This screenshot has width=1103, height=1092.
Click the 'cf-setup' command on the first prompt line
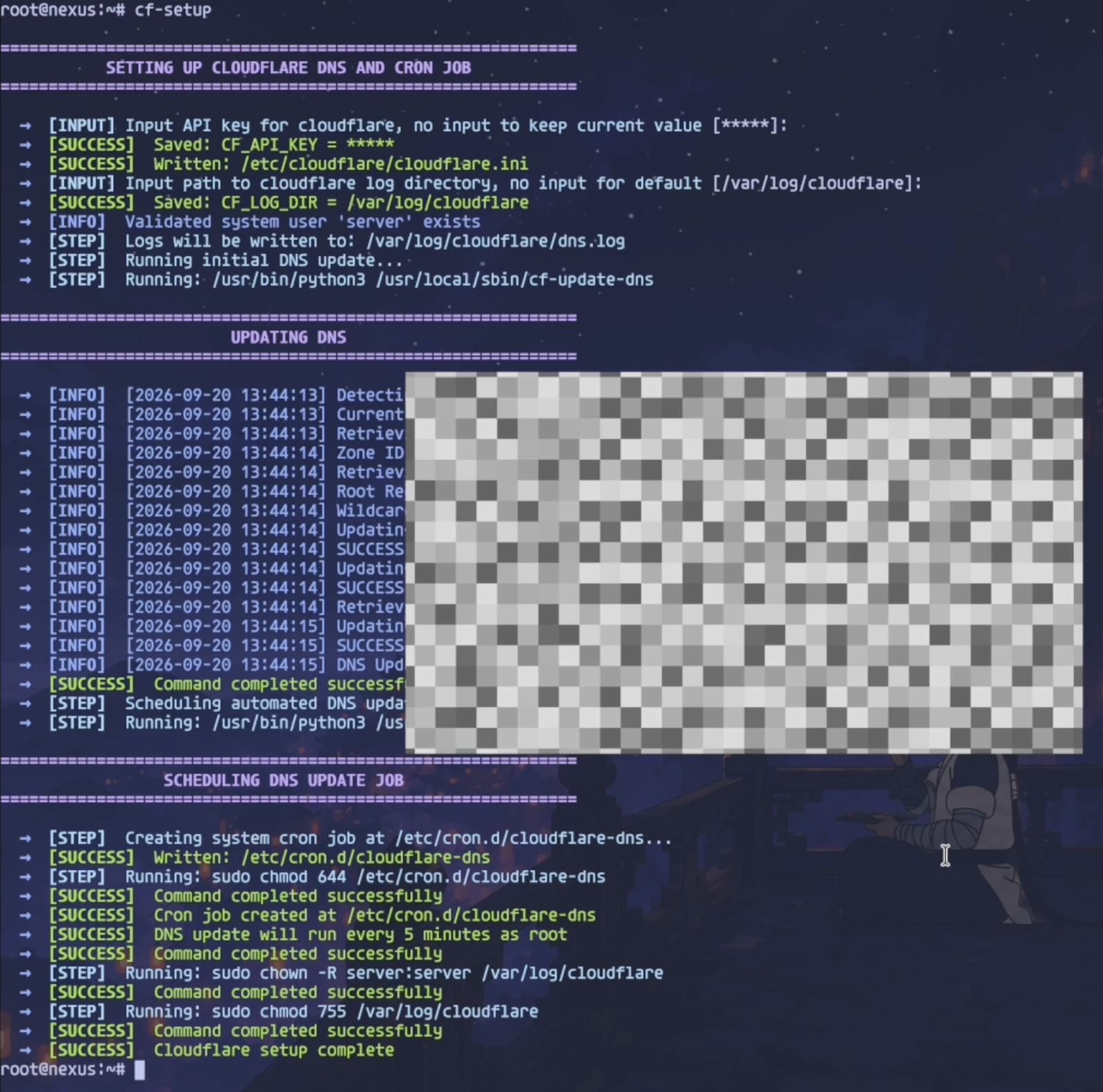tap(173, 10)
